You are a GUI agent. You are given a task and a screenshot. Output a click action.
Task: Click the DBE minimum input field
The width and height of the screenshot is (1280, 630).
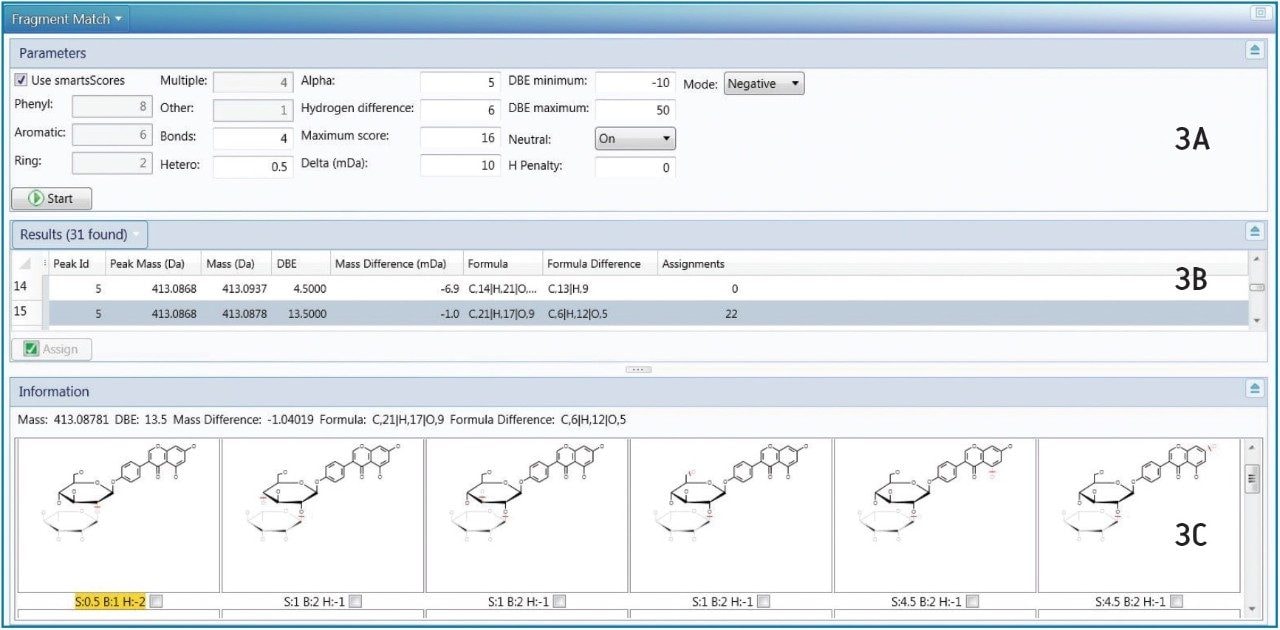pos(635,83)
